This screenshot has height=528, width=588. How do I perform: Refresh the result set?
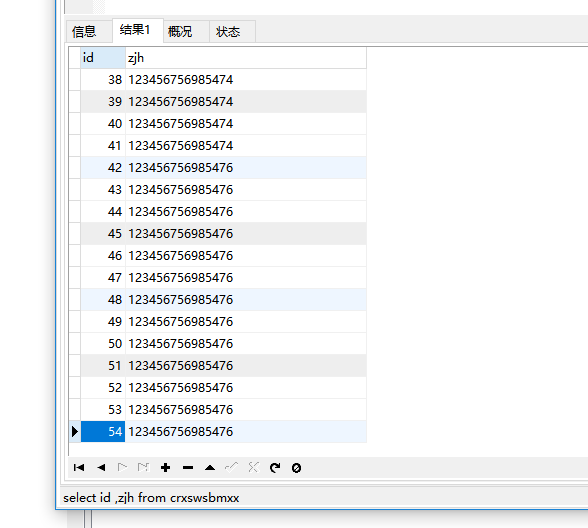point(275,468)
